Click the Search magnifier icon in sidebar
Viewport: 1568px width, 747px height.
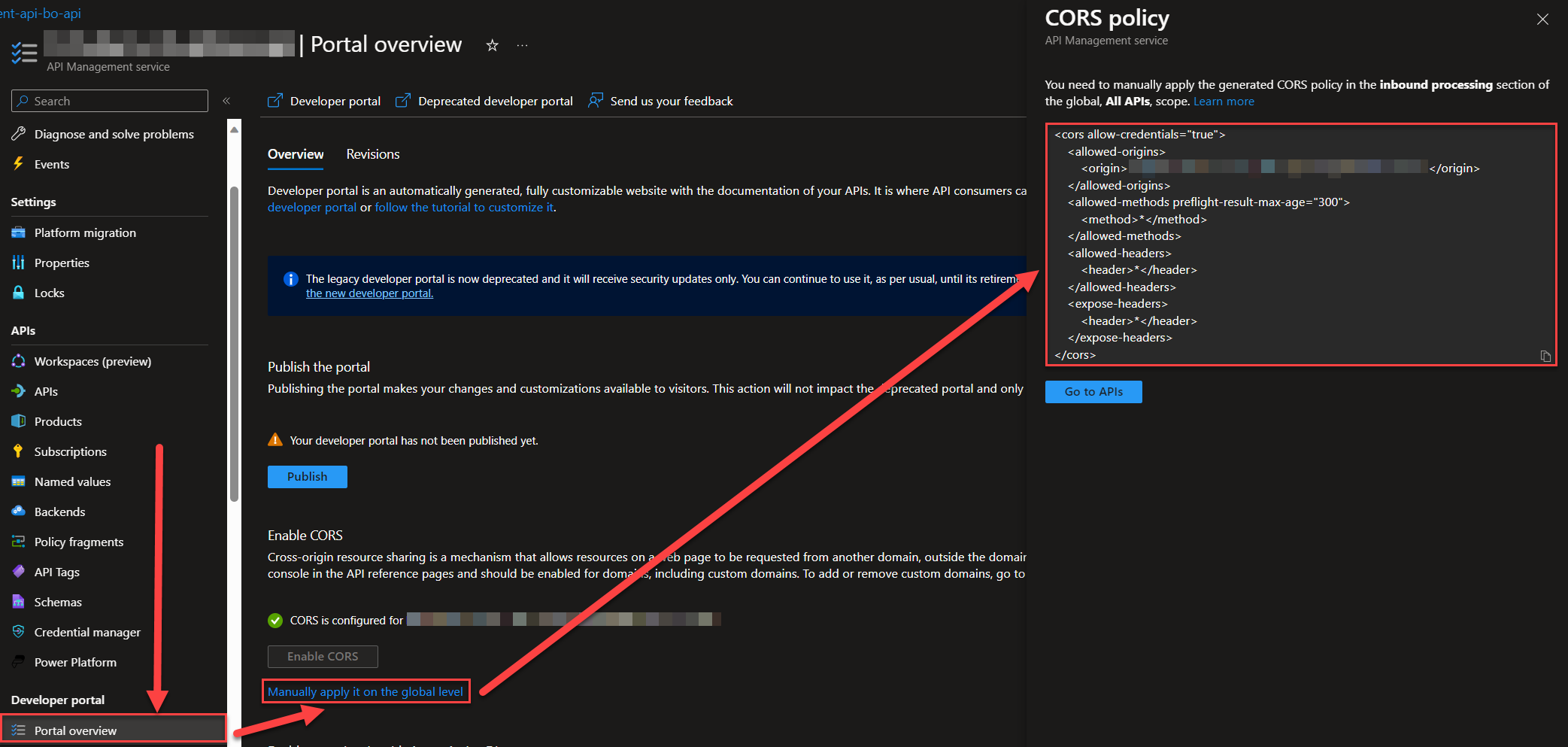tap(23, 101)
